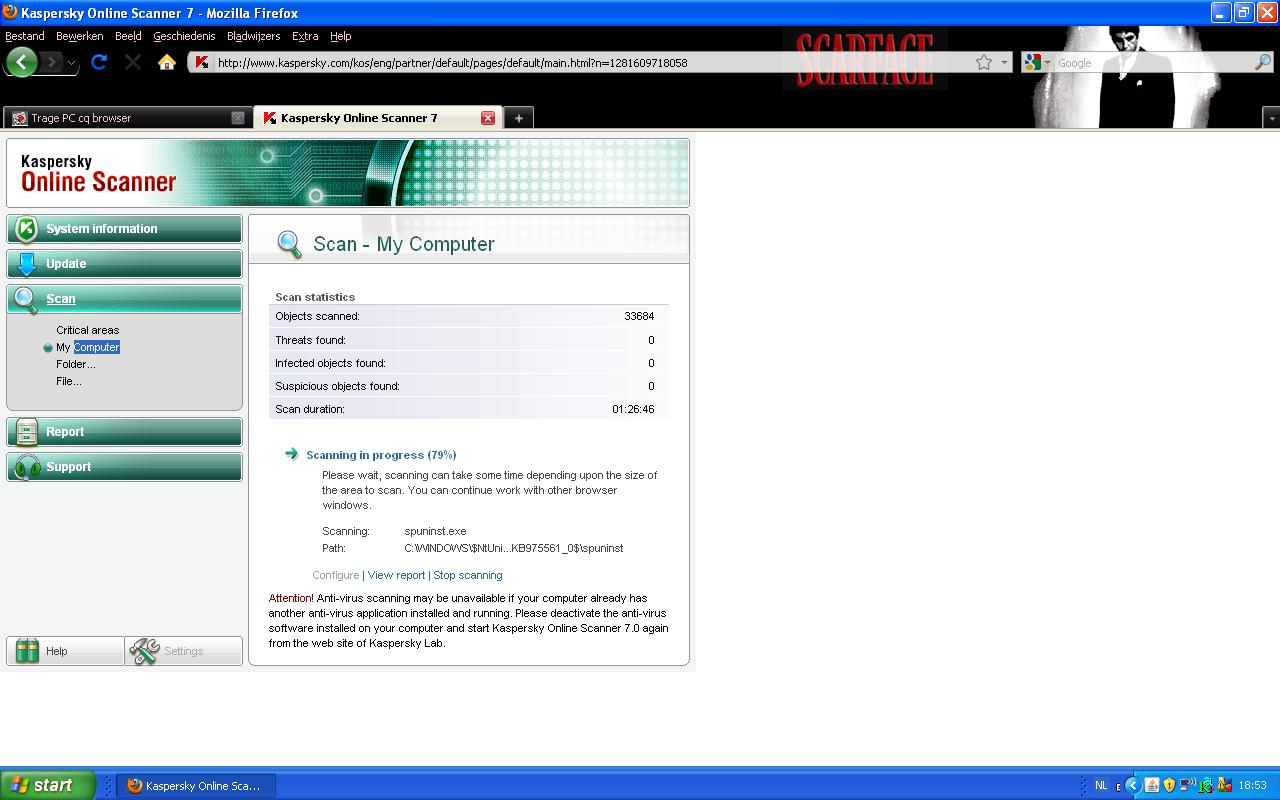This screenshot has height=800, width=1280.
Task: Open the Support section
Action: click(x=124, y=467)
